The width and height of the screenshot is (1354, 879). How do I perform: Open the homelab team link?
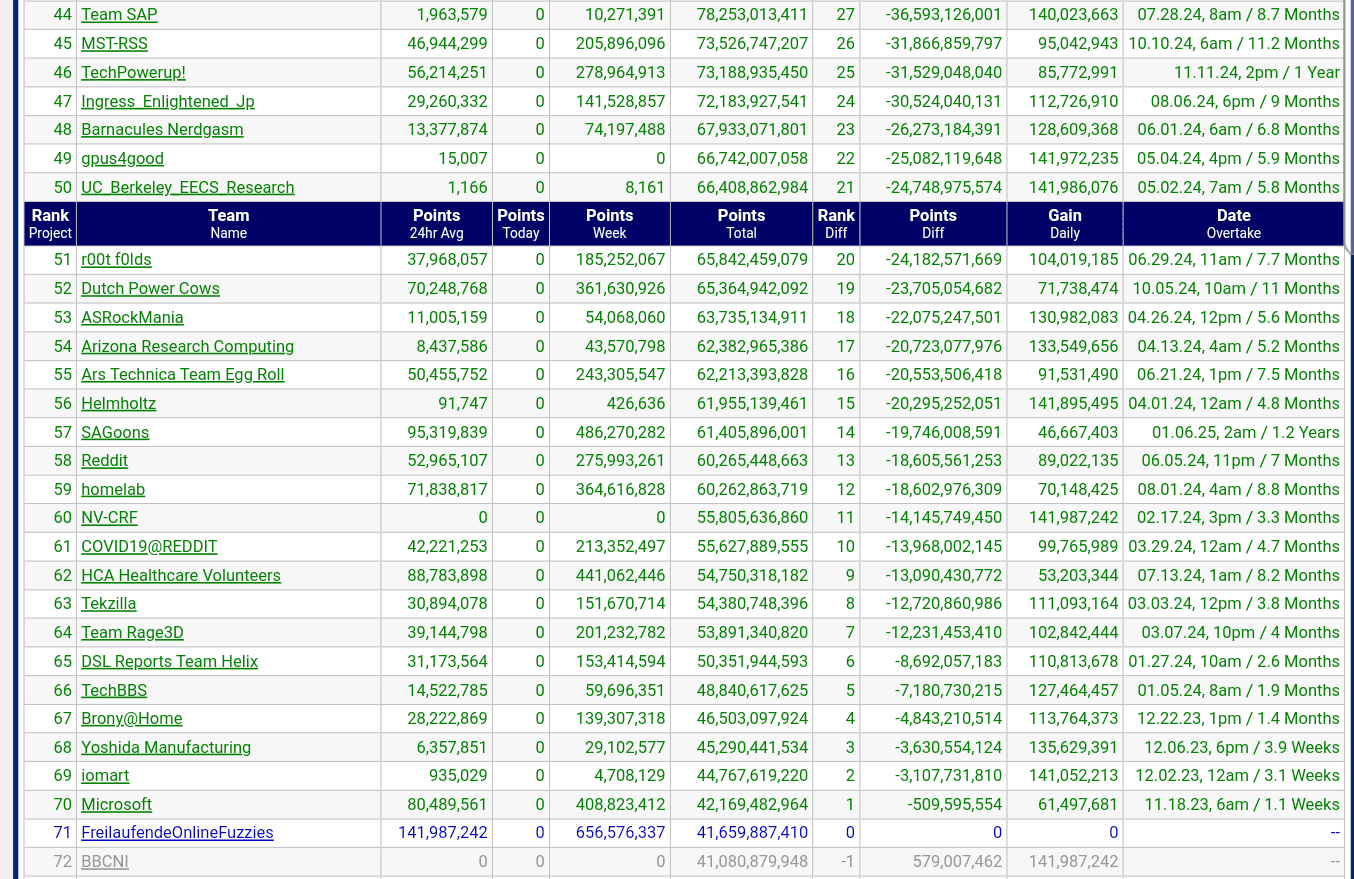click(x=113, y=490)
